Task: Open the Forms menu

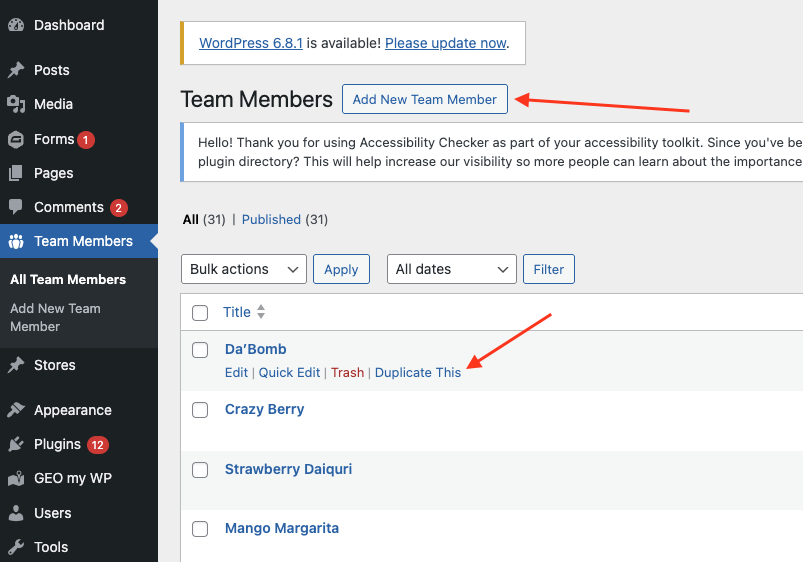Action: point(54,139)
